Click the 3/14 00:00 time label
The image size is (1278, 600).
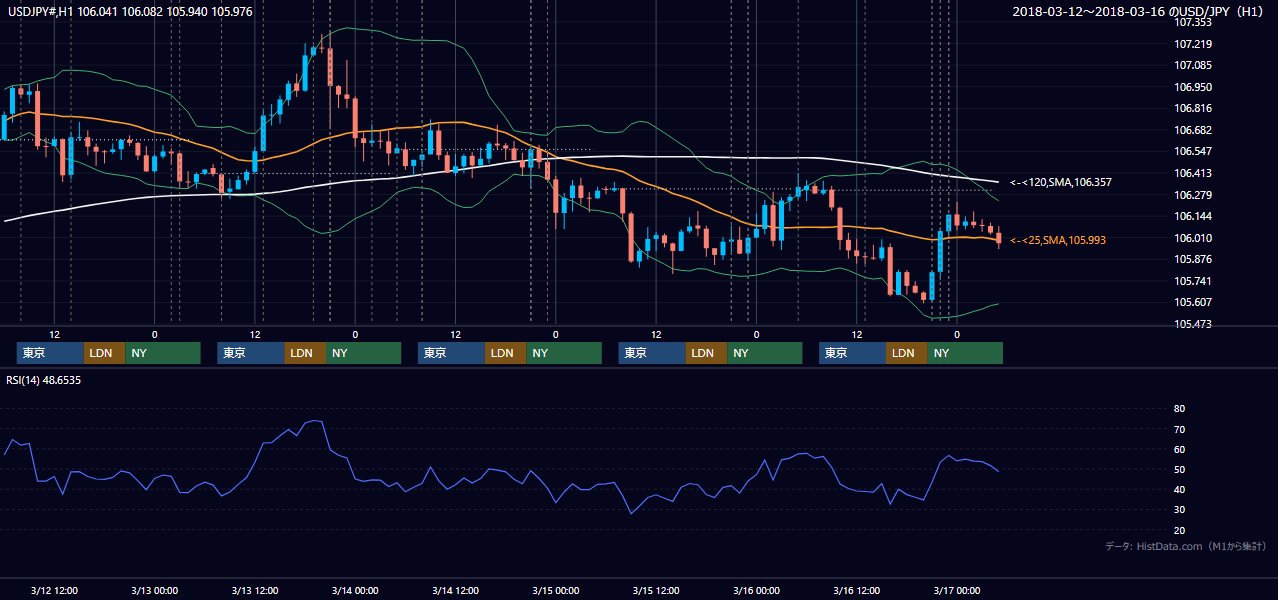[355, 590]
